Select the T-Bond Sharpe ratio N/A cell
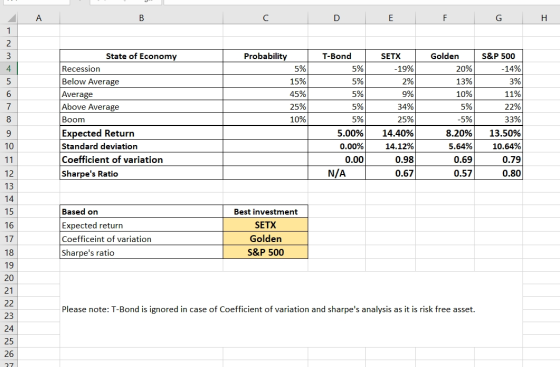 (x=336, y=174)
